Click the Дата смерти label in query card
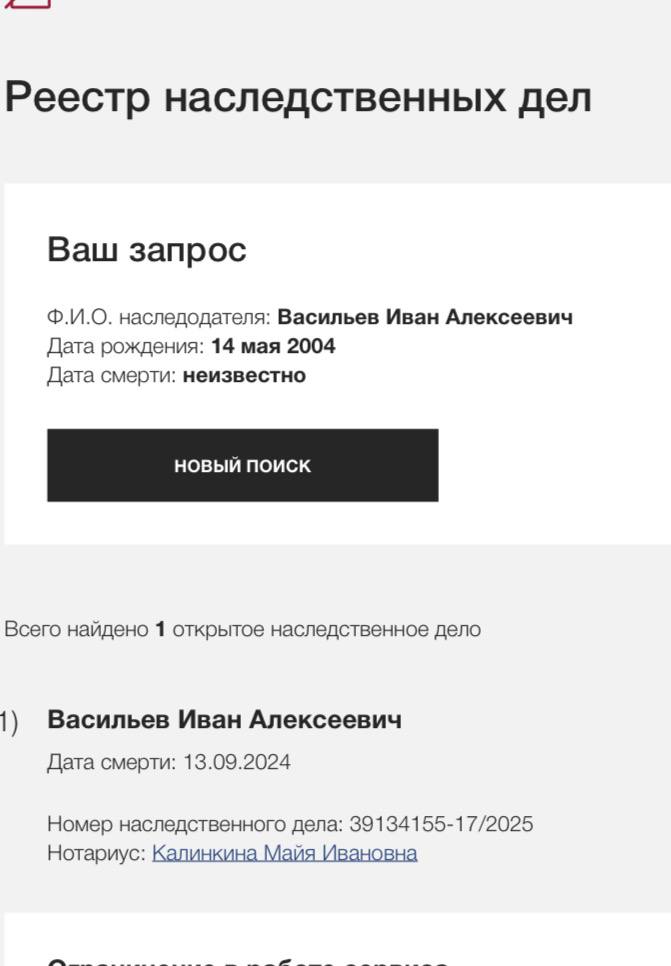 [x=111, y=376]
